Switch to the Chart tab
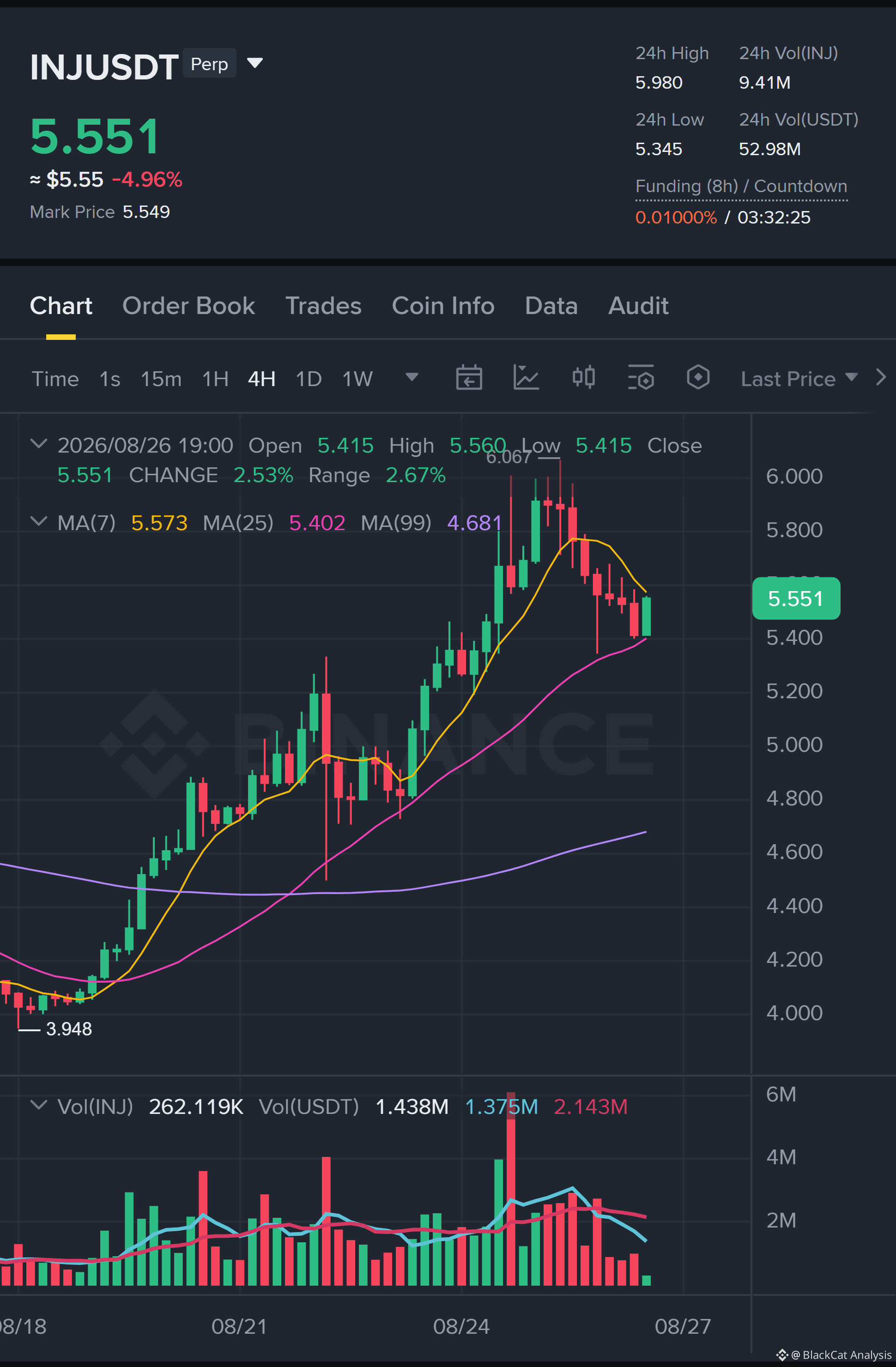 pyautogui.click(x=61, y=306)
